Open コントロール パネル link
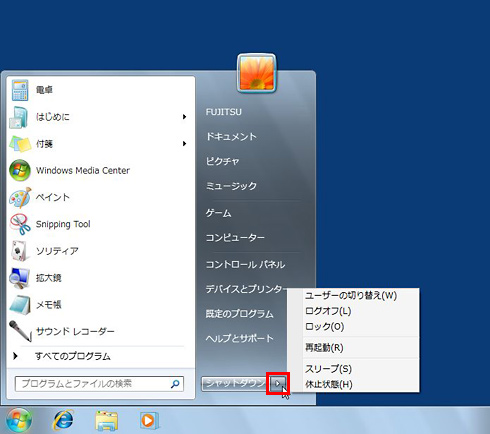The image size is (490, 434). point(245,265)
